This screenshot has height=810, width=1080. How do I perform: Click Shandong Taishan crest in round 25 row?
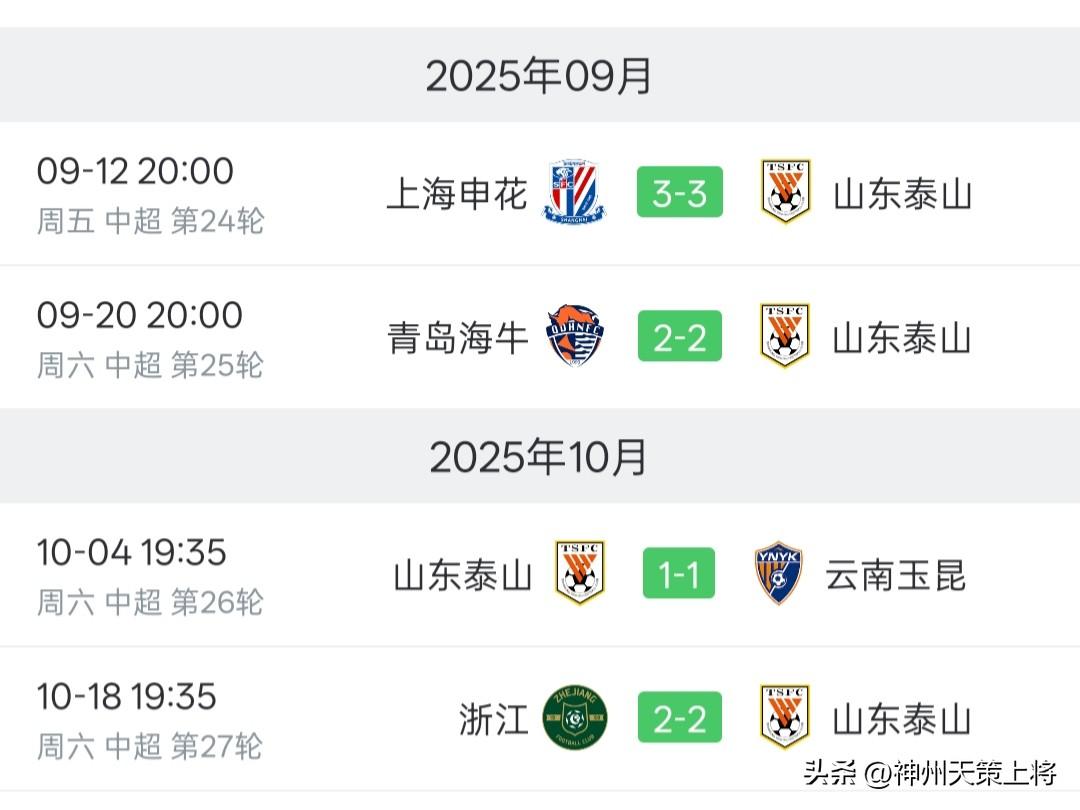point(785,336)
